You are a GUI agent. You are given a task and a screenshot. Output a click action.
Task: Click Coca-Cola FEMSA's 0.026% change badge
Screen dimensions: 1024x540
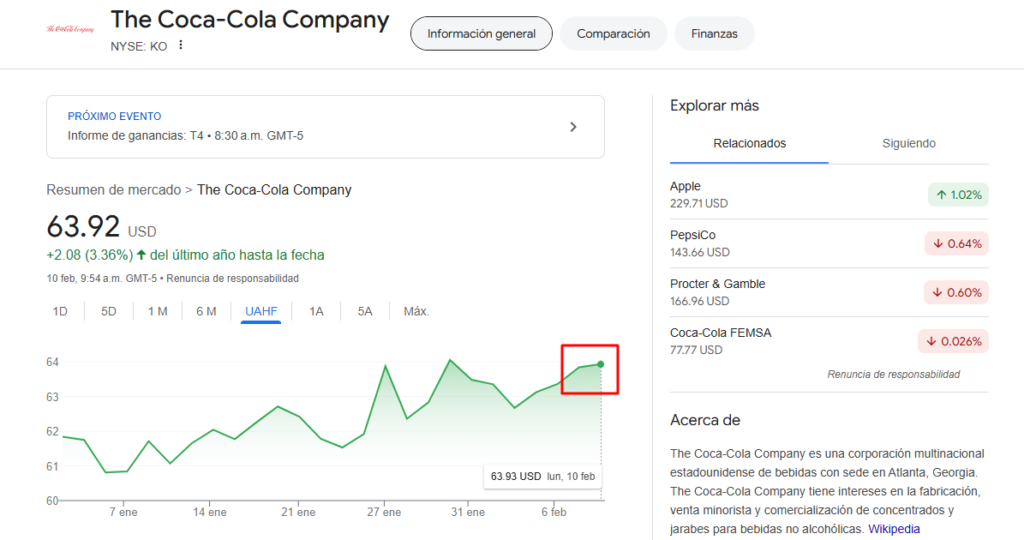[953, 341]
